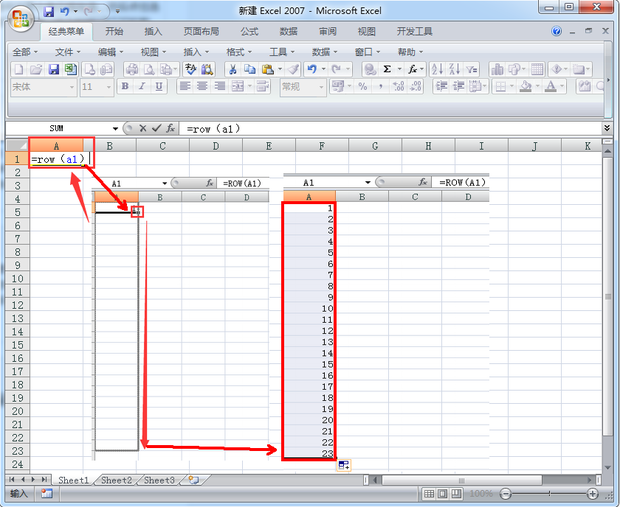Toggle Bold formatting
The width and height of the screenshot is (620, 507).
coord(125,86)
